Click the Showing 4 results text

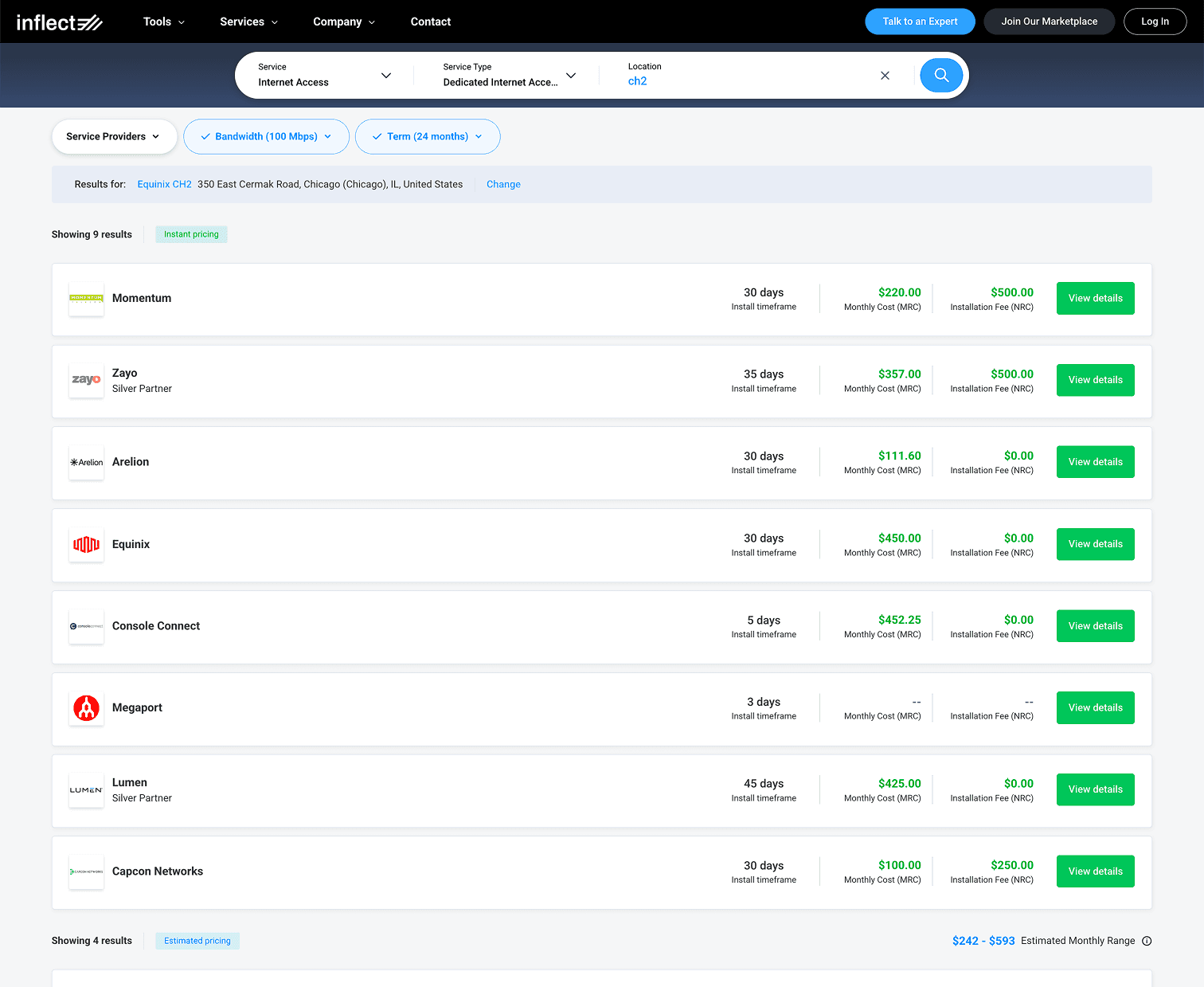(x=92, y=941)
